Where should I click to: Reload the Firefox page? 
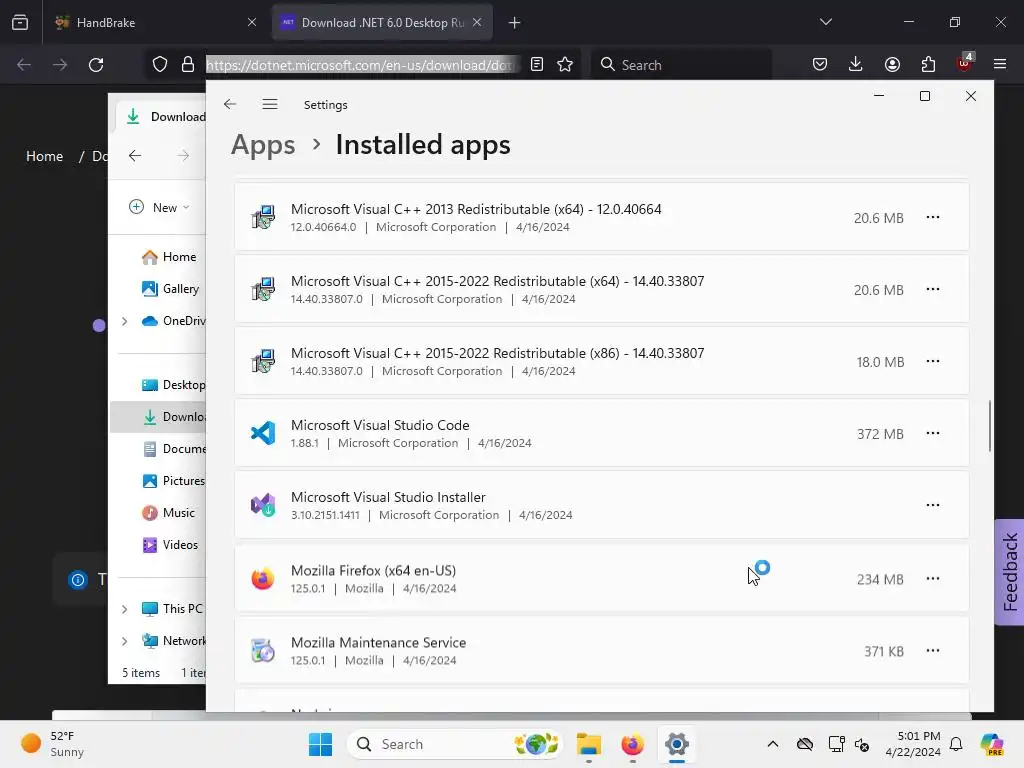(x=96, y=65)
